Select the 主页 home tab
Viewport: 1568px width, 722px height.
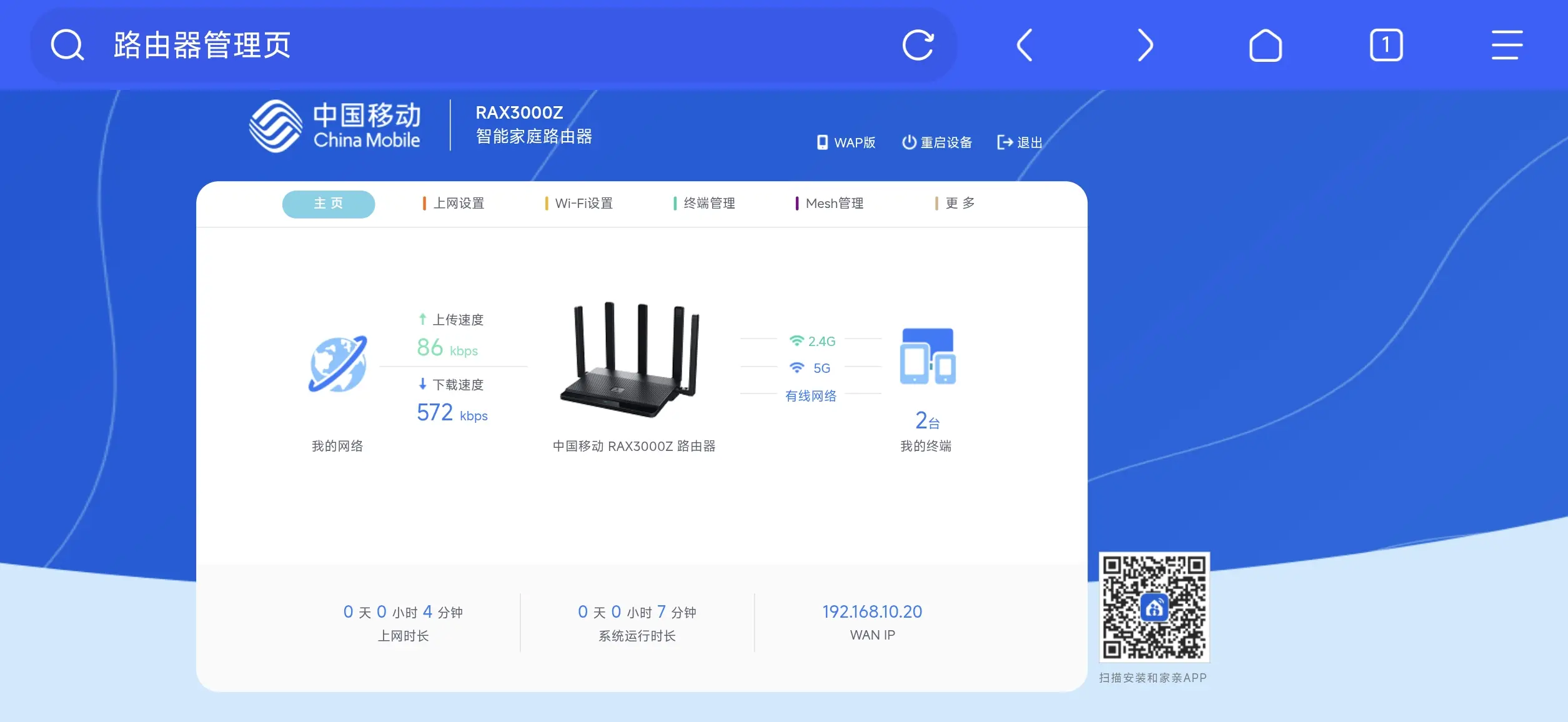(329, 204)
